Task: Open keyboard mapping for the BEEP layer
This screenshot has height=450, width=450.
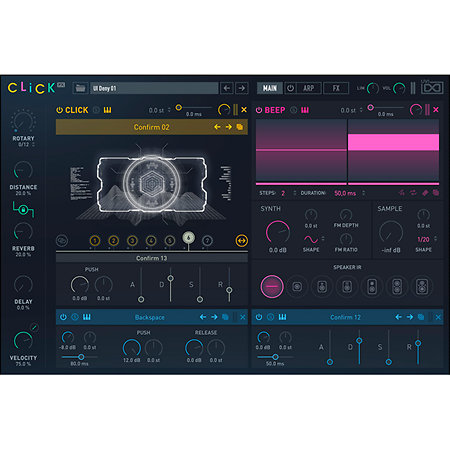Action: (x=305, y=110)
